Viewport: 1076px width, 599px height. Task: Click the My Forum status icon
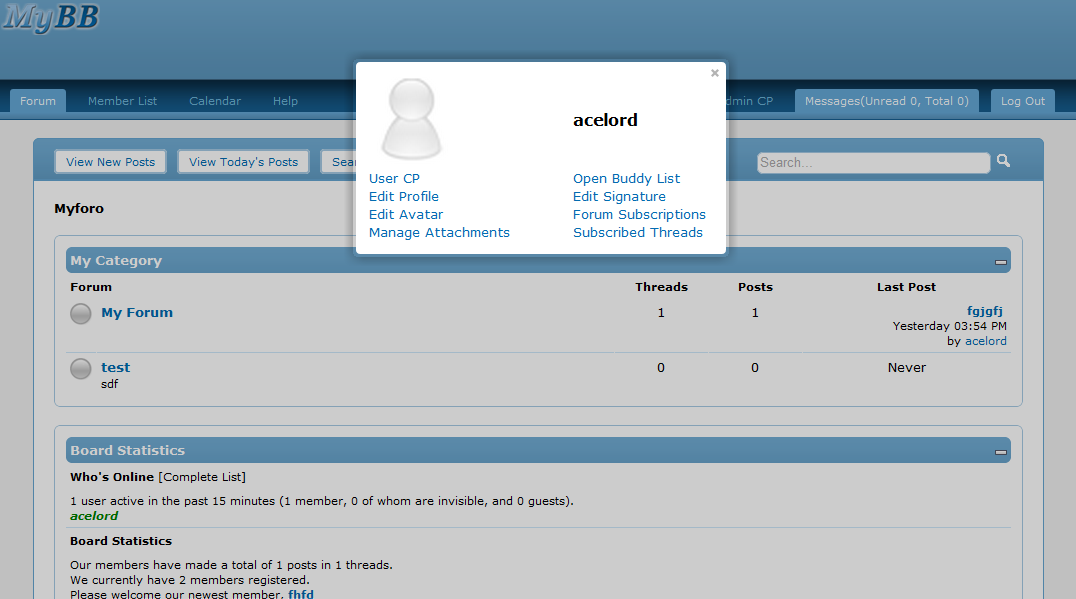coord(80,314)
